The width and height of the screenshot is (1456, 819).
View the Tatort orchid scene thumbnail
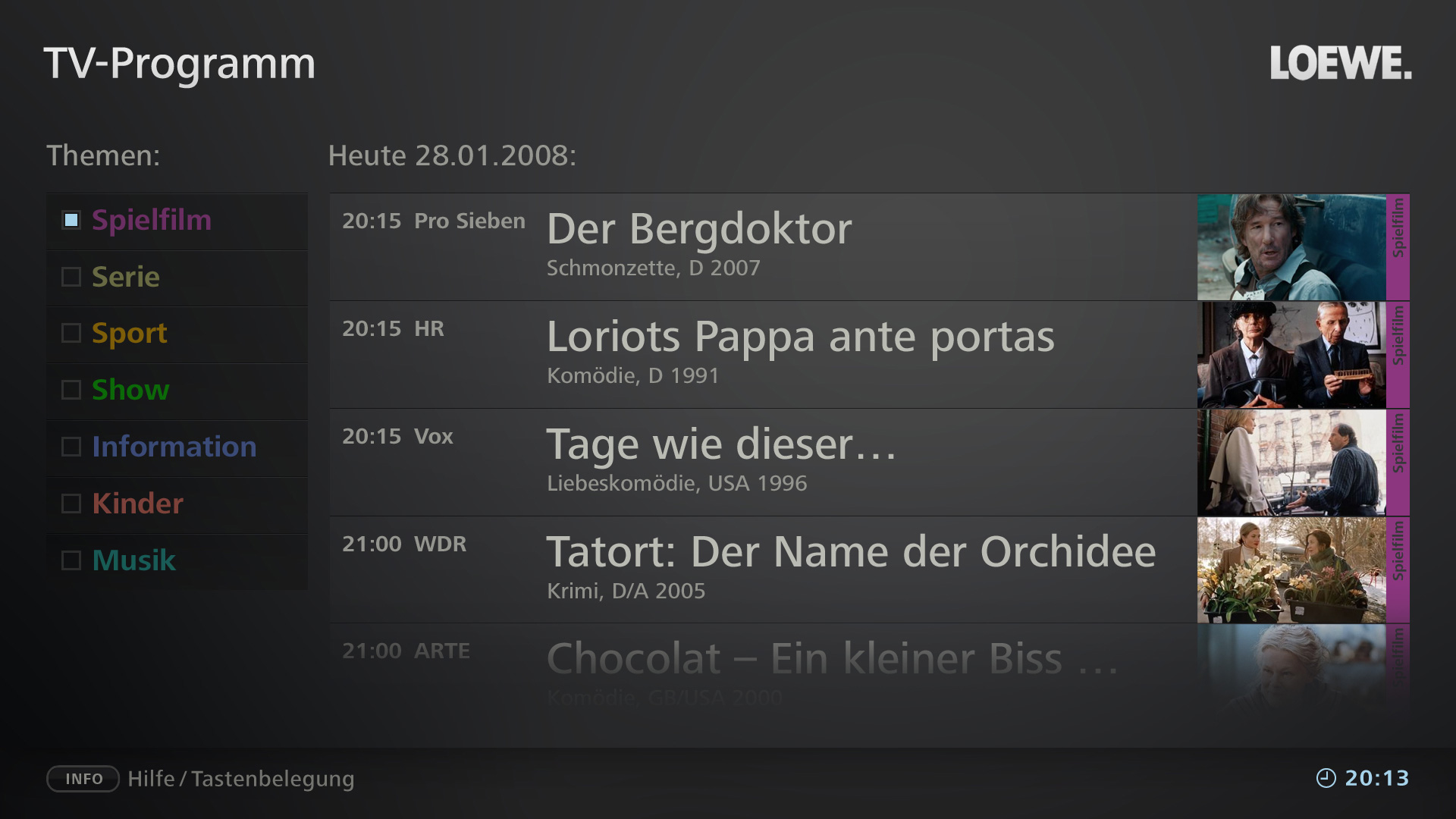tap(1291, 570)
